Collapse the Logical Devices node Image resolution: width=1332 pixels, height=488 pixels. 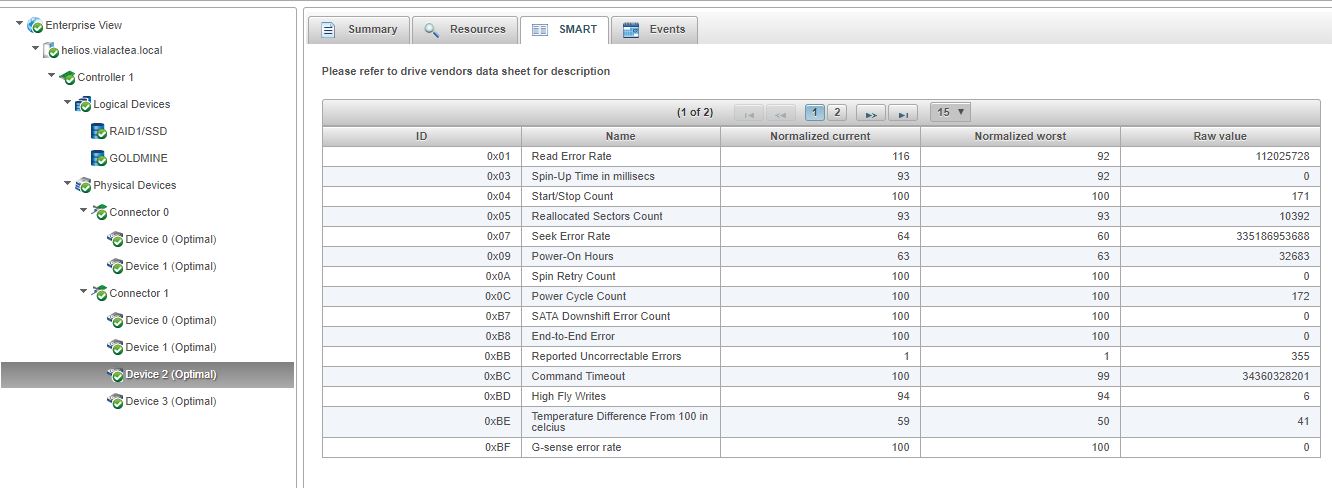pos(68,102)
